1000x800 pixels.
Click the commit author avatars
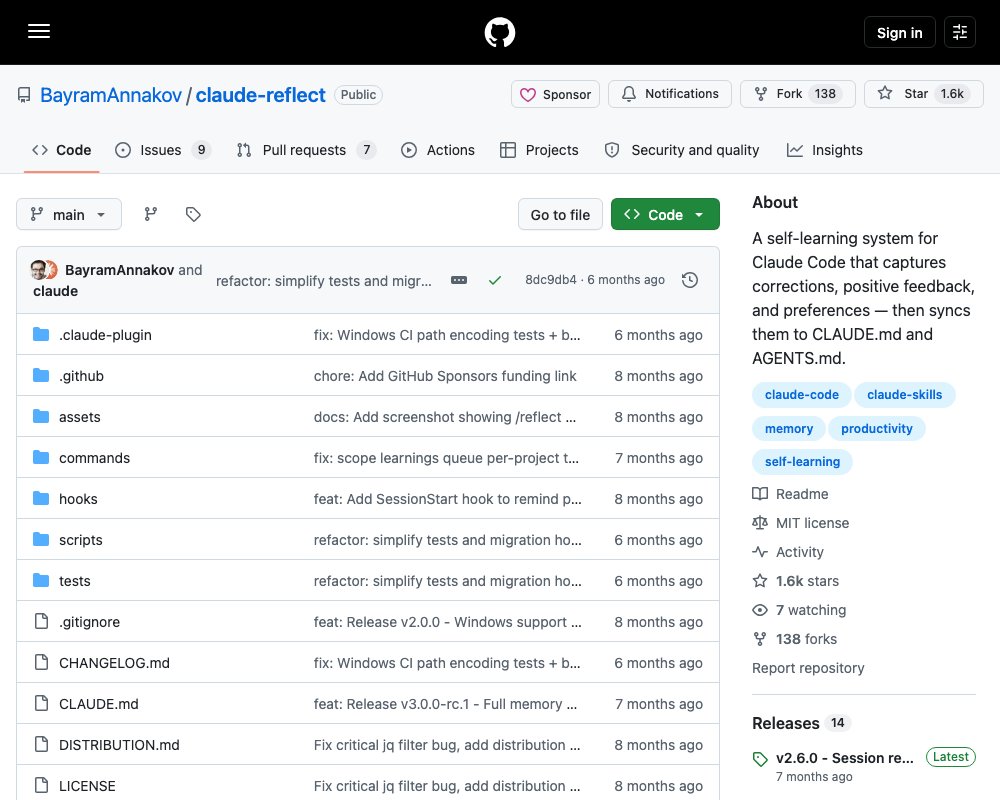tap(44, 270)
